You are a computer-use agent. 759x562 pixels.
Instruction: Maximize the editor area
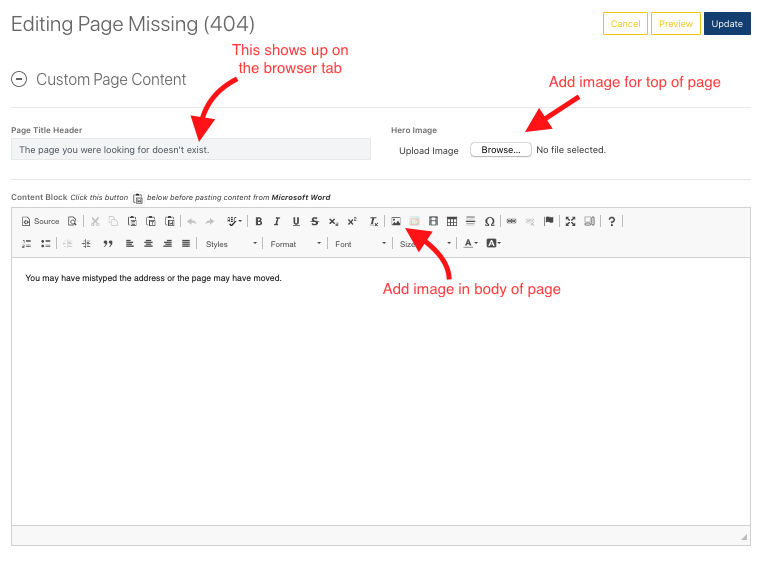pos(571,221)
